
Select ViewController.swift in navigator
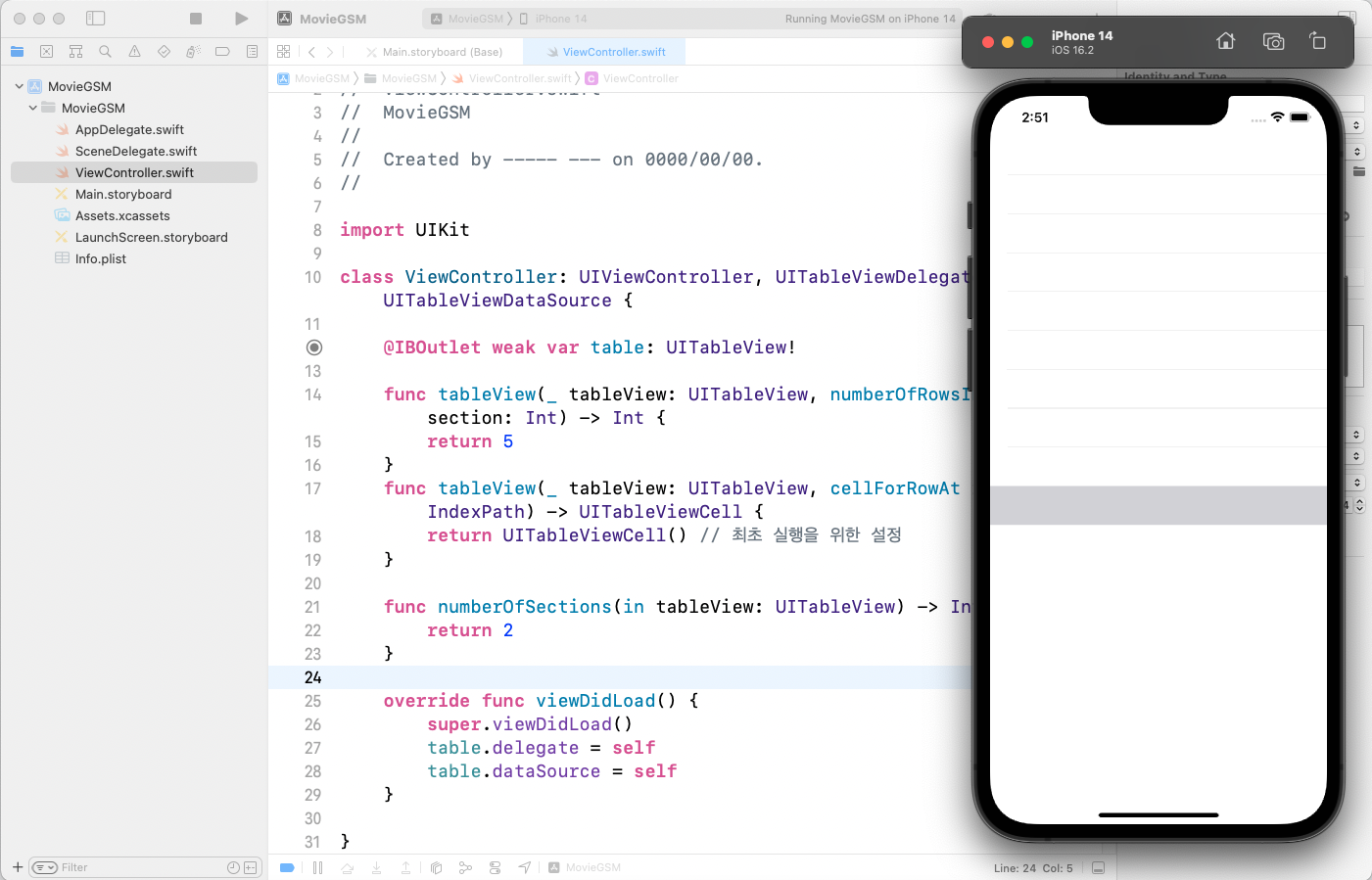click(x=134, y=172)
